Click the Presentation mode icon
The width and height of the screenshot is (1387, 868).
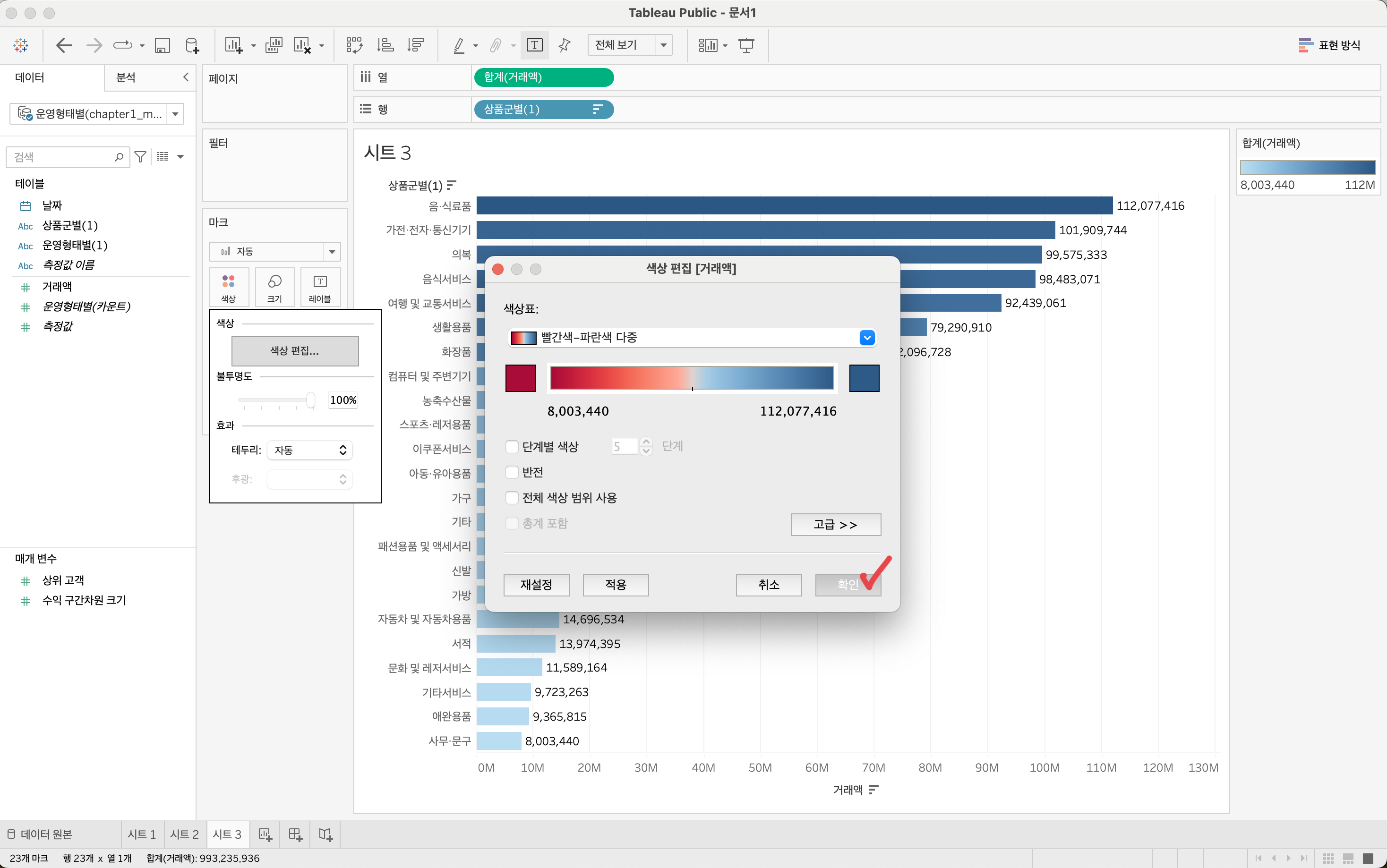click(x=746, y=45)
